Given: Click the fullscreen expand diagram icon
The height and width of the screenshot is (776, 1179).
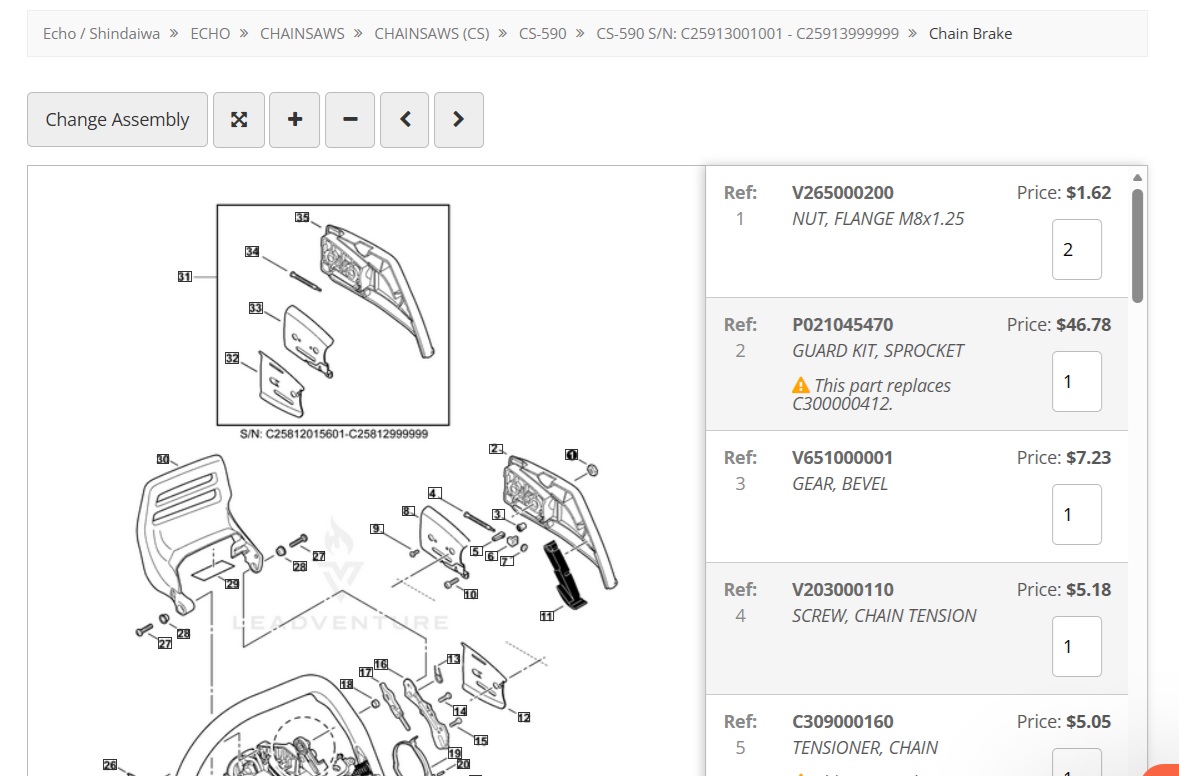Looking at the screenshot, I should tap(239, 120).
